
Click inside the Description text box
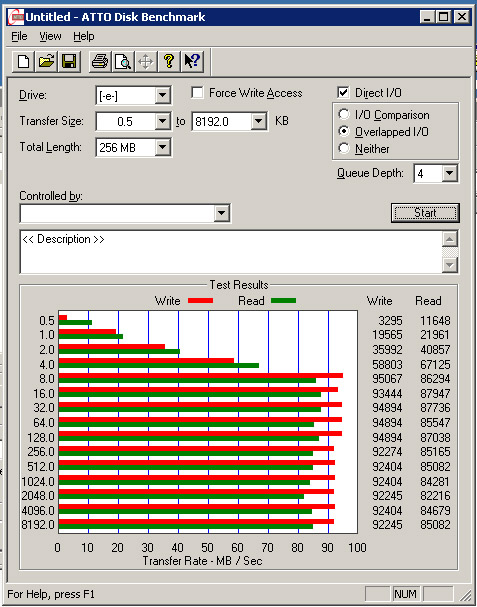(x=231, y=252)
